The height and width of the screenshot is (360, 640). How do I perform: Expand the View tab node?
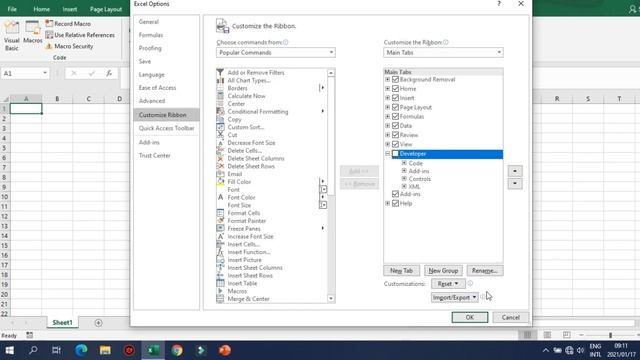point(387,144)
